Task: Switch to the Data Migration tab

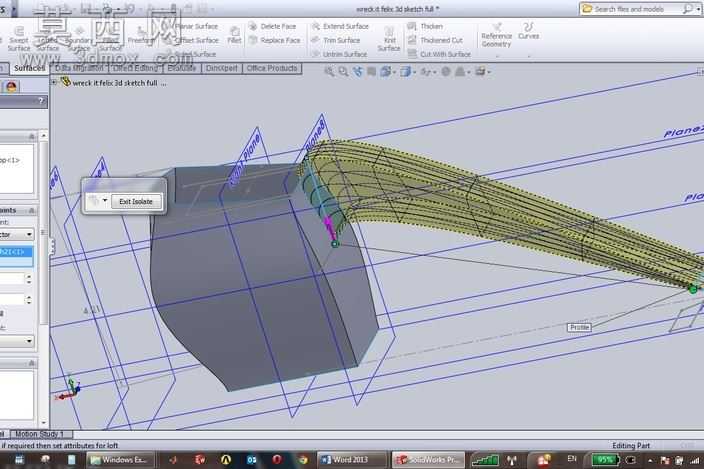Action: coord(79,68)
